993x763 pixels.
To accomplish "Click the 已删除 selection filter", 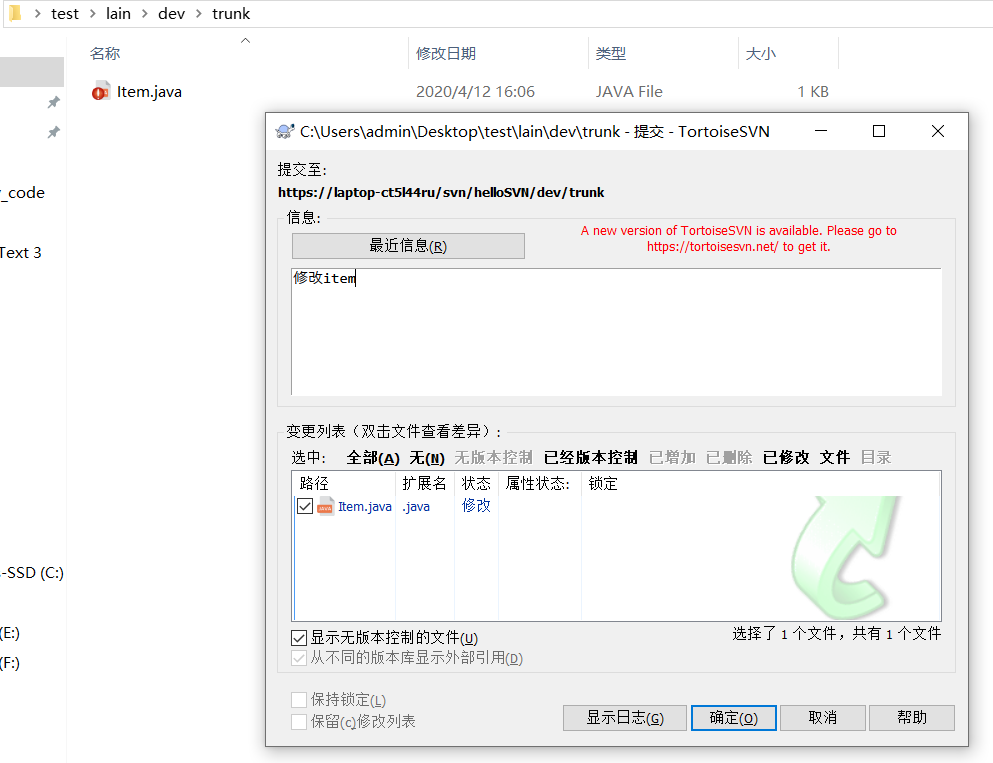I will [x=729, y=458].
